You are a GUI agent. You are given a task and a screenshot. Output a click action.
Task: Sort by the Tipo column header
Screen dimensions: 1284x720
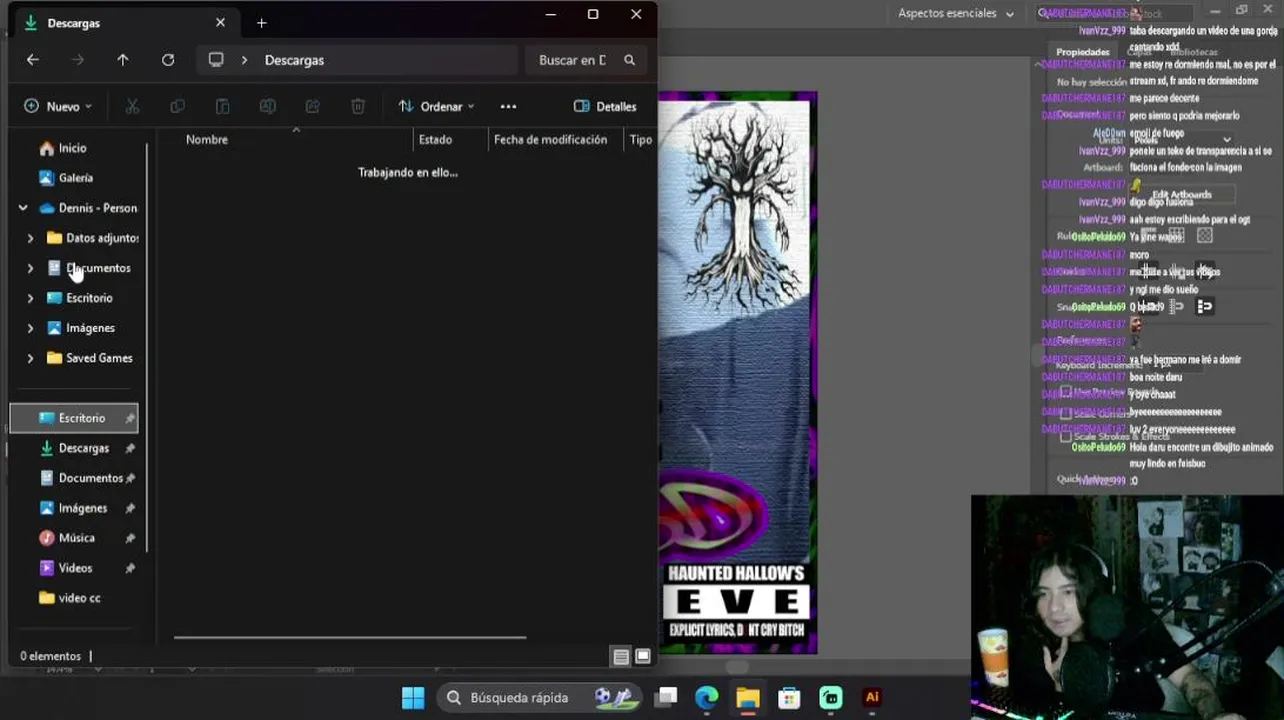[640, 140]
